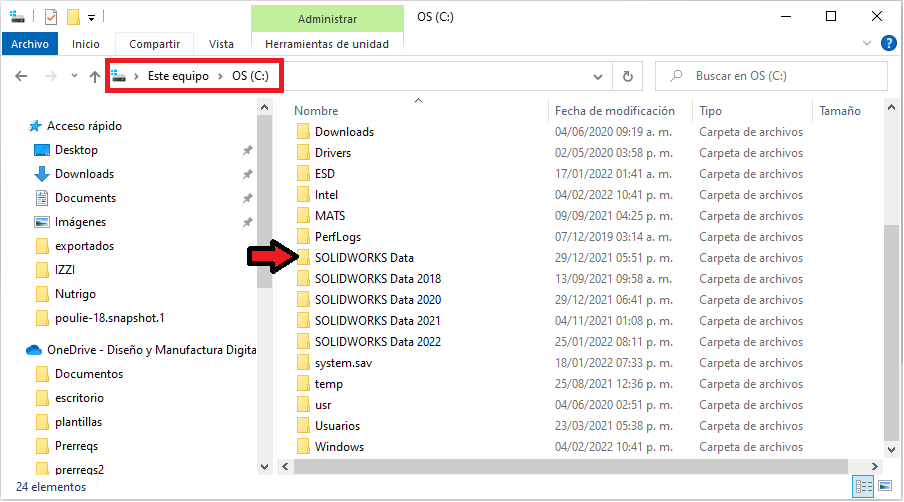Switch to the Inicio ribbon tab
904x502 pixels.
pos(85,44)
